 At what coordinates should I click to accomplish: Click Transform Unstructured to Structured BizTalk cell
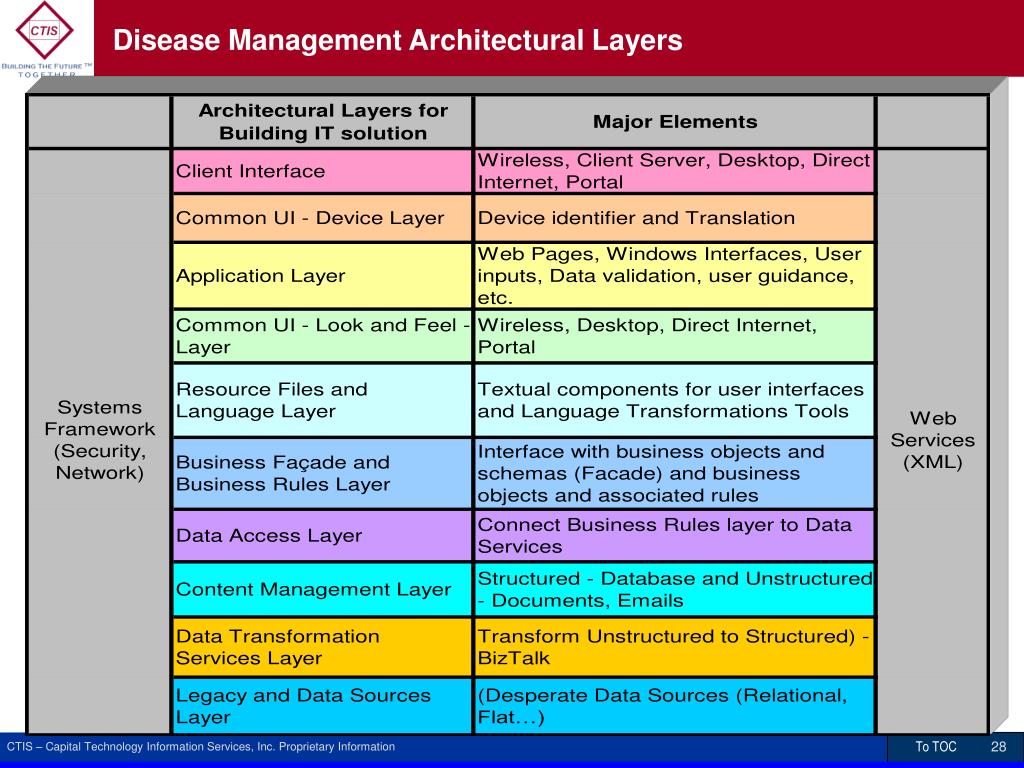coord(675,647)
